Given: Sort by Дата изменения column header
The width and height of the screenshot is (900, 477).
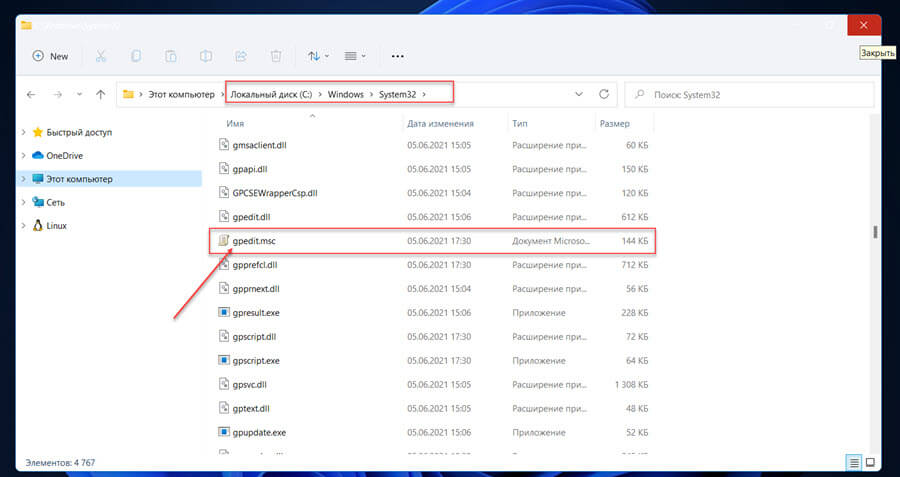Looking at the screenshot, I should 440,123.
